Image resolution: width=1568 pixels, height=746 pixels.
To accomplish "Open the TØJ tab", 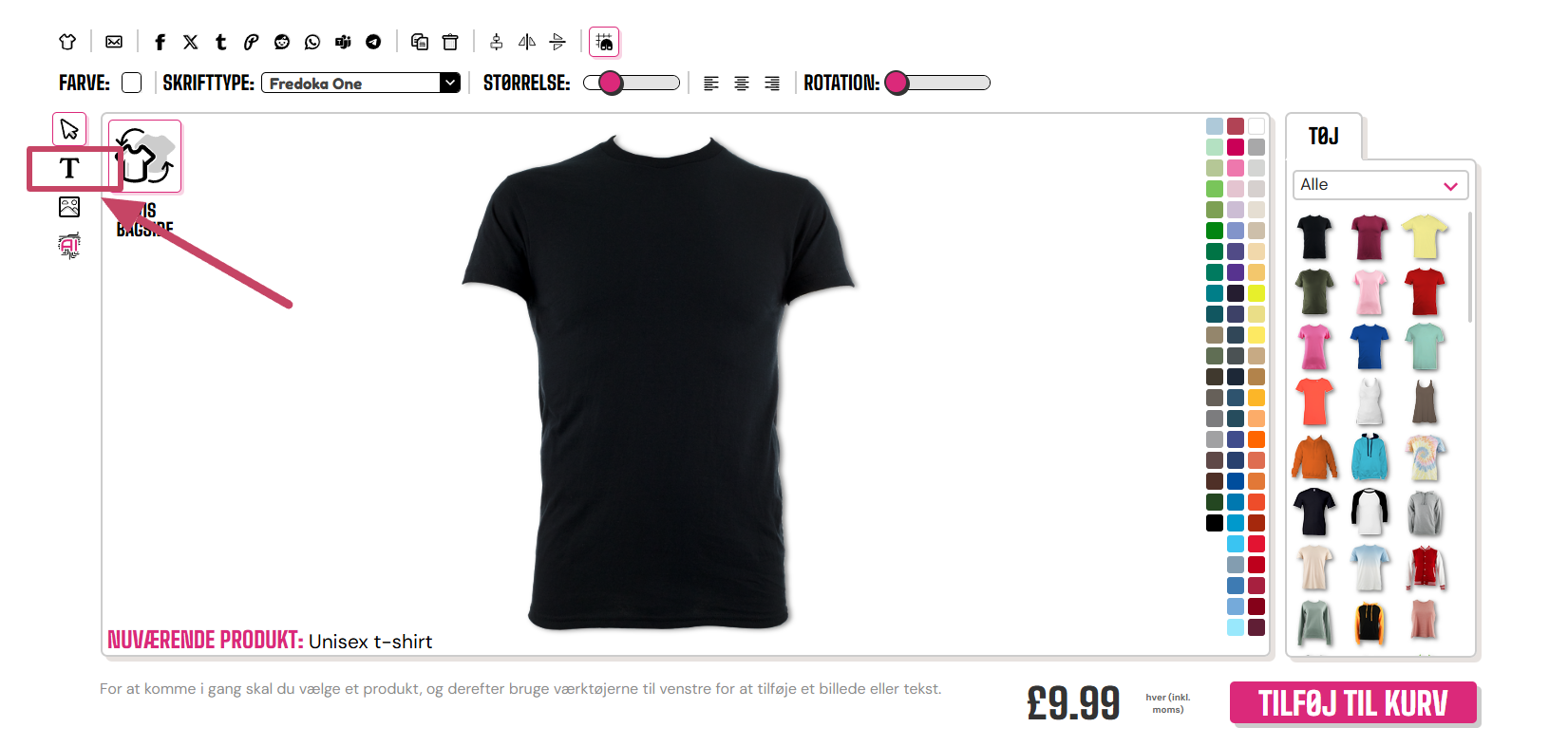I will coord(1324,137).
